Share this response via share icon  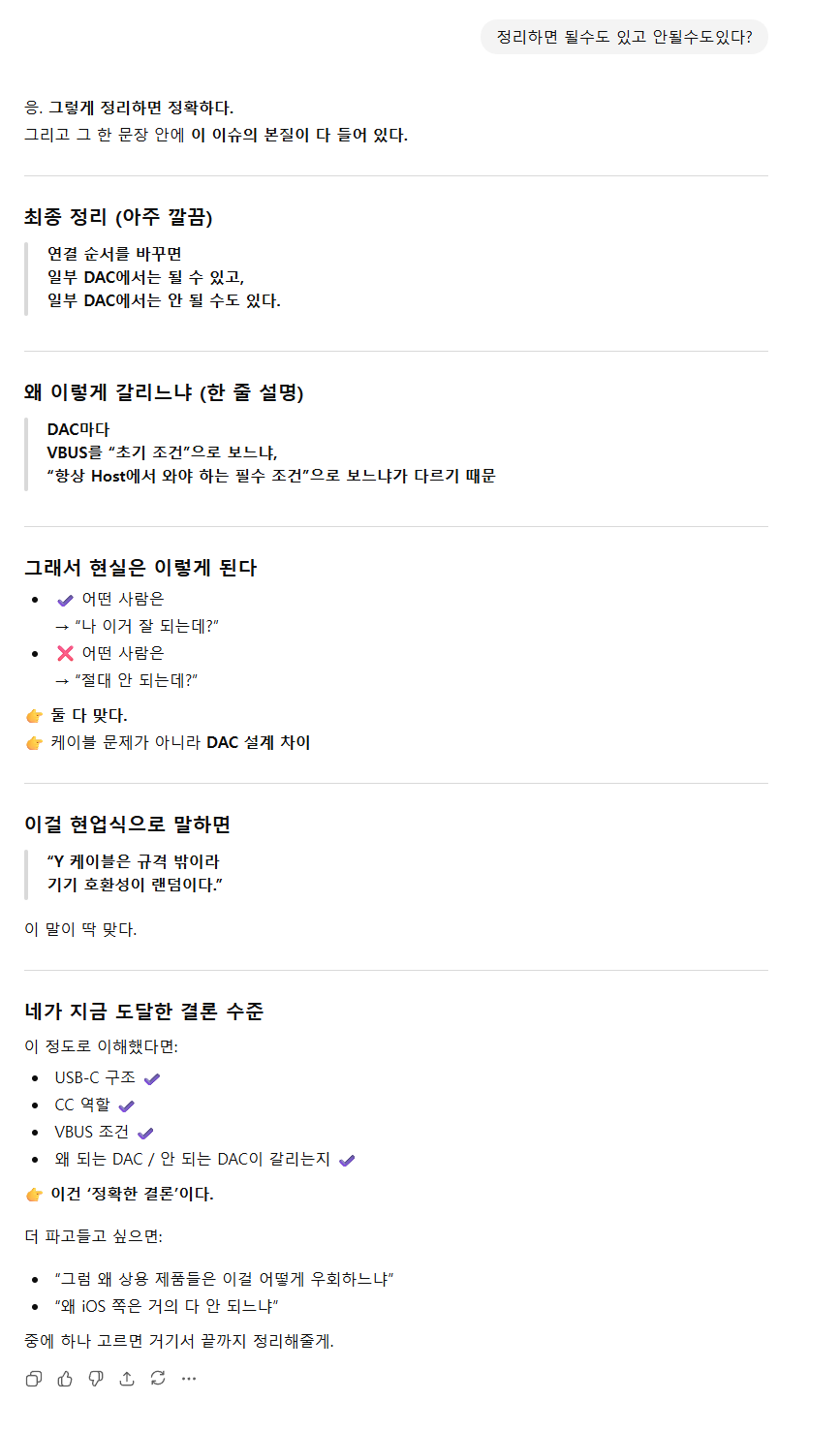(x=127, y=1379)
